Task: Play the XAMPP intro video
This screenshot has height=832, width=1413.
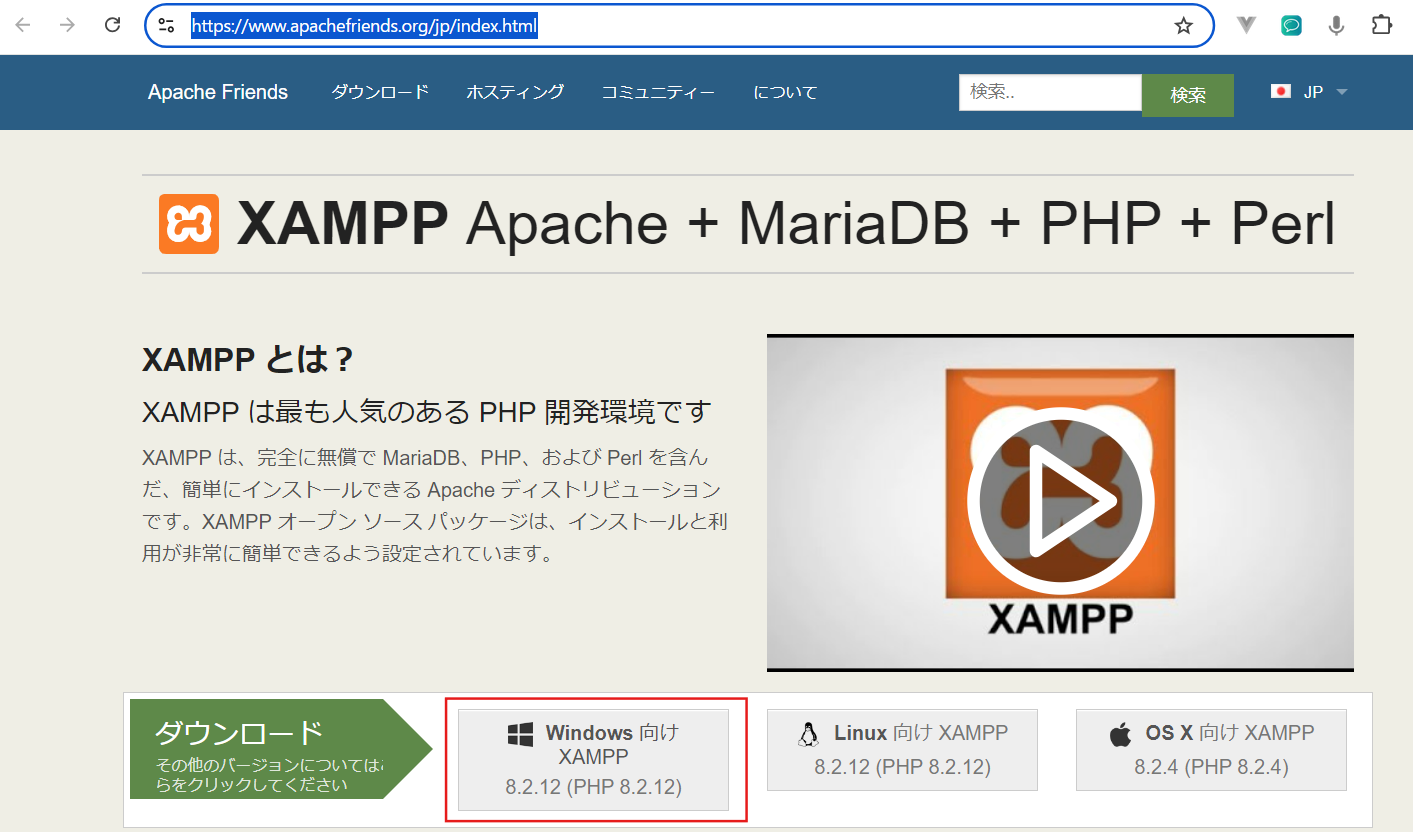Action: pyautogui.click(x=1060, y=502)
